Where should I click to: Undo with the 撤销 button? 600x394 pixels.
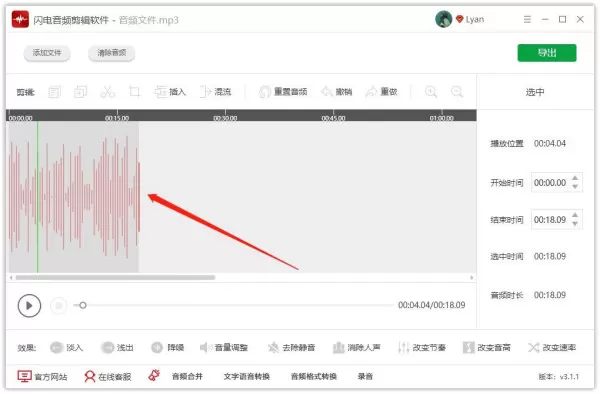337,92
